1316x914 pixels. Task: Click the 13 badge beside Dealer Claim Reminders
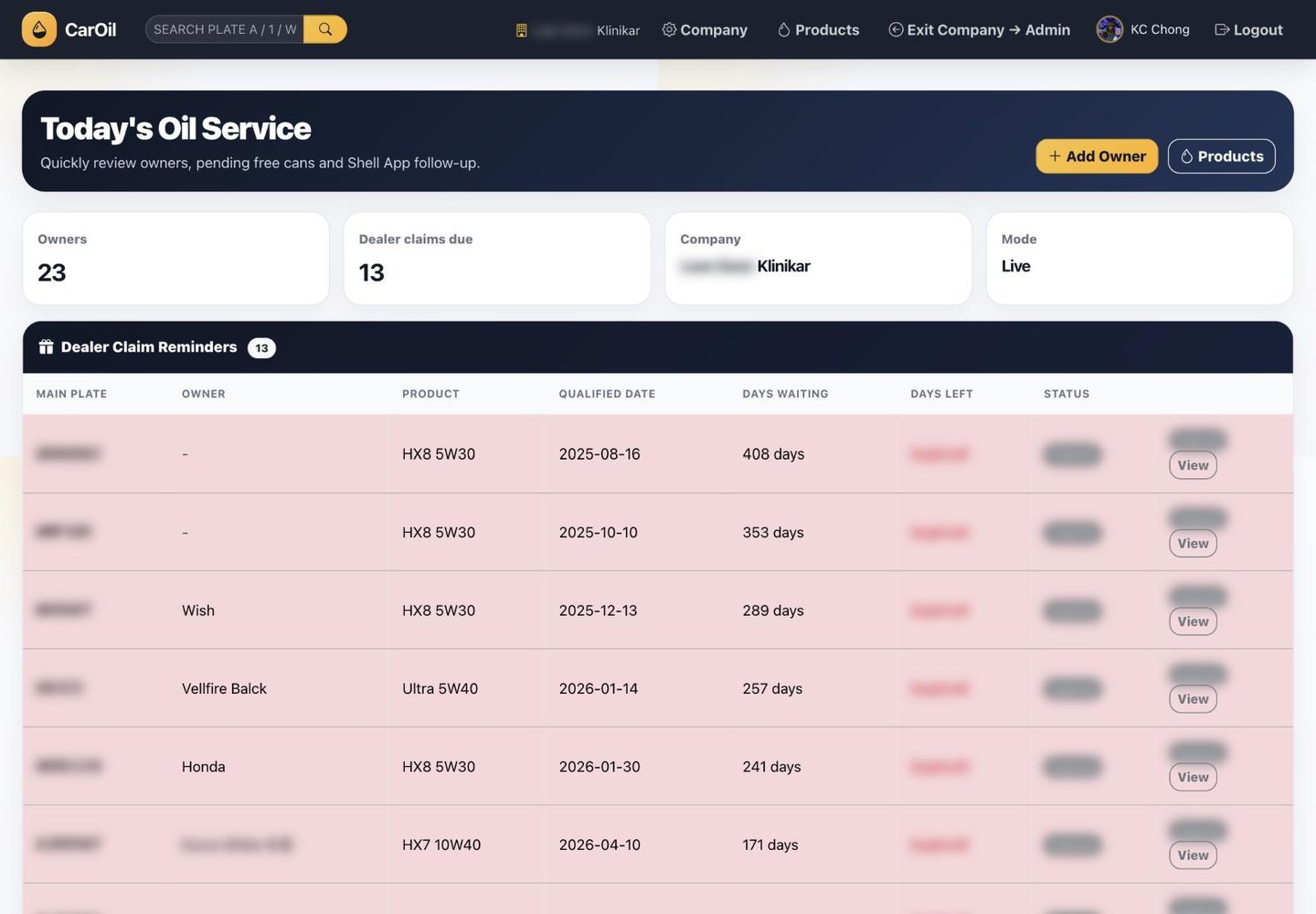tap(261, 348)
